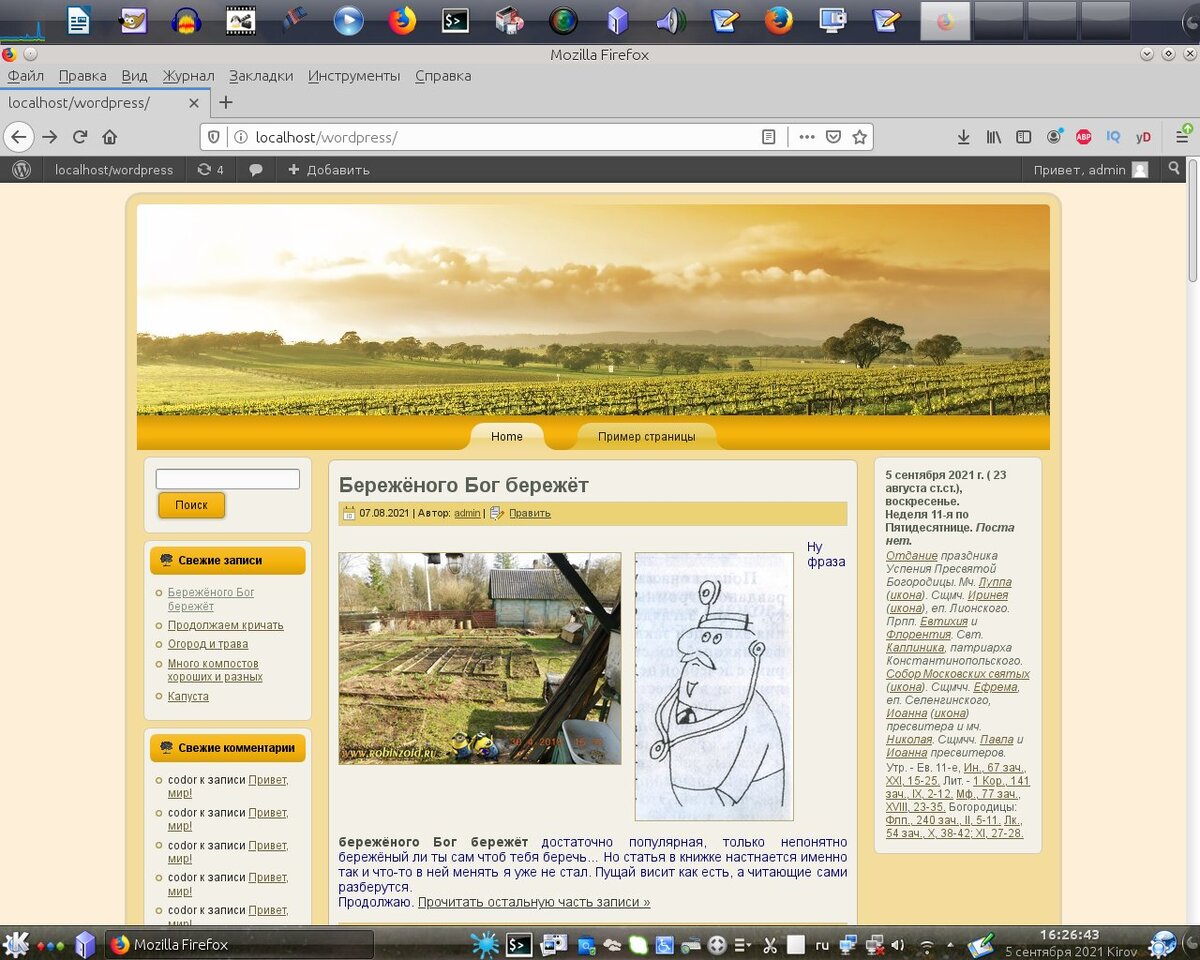The width and height of the screenshot is (1200, 960).
Task: Select the Home navigation tab
Action: pos(507,436)
